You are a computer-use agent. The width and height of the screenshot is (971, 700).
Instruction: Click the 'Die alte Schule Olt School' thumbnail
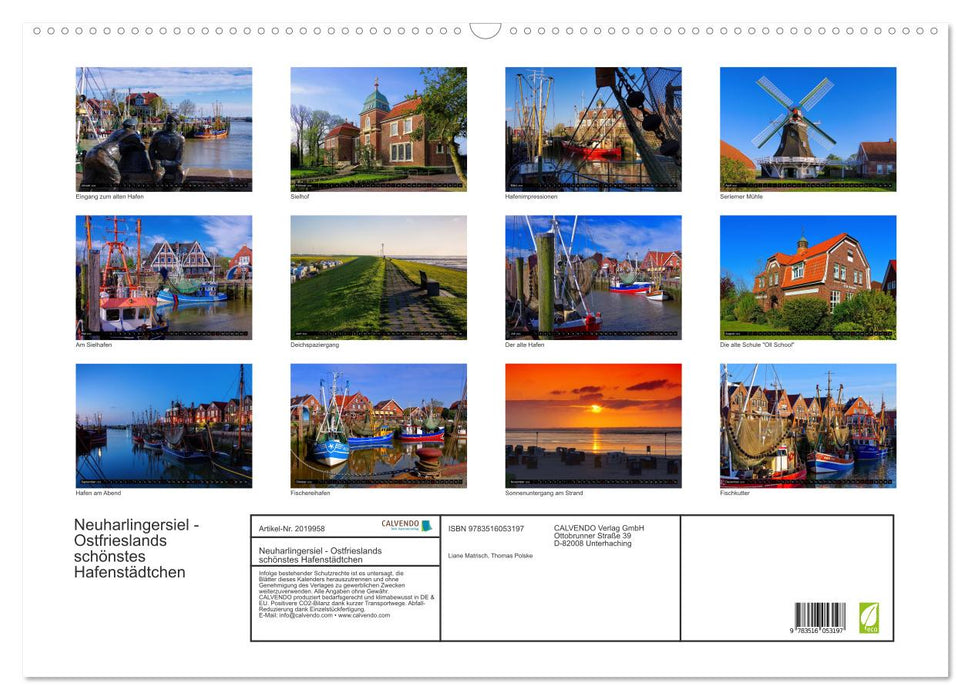[x=806, y=277]
